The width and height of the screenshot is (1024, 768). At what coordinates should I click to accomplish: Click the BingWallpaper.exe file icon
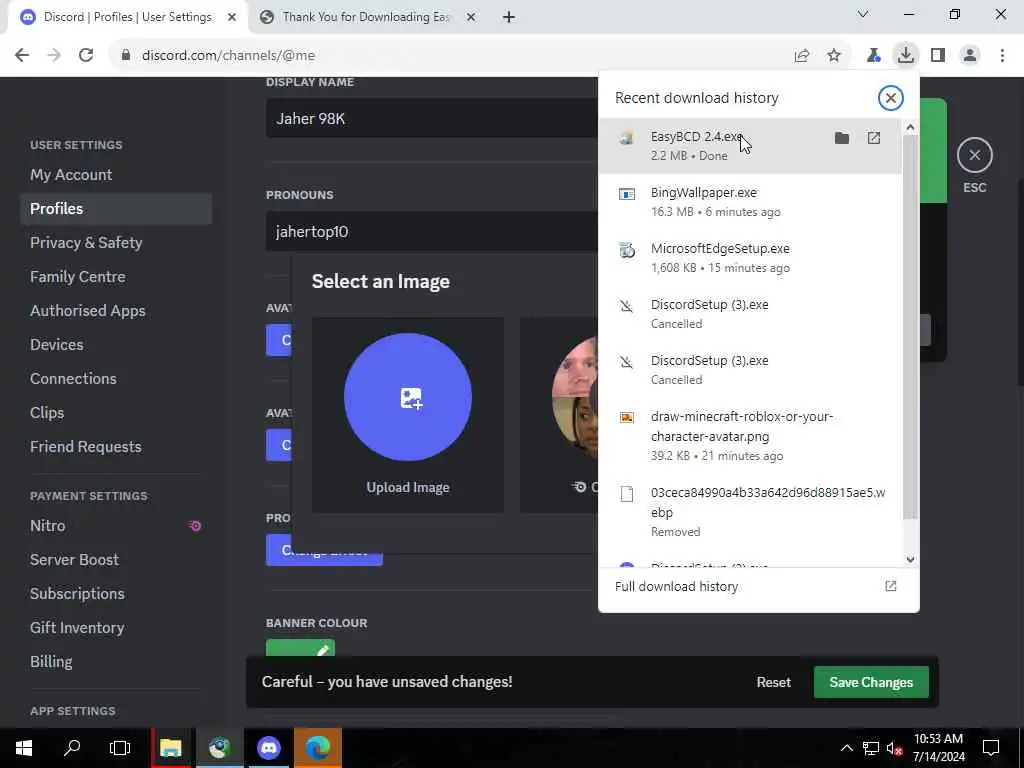click(627, 194)
